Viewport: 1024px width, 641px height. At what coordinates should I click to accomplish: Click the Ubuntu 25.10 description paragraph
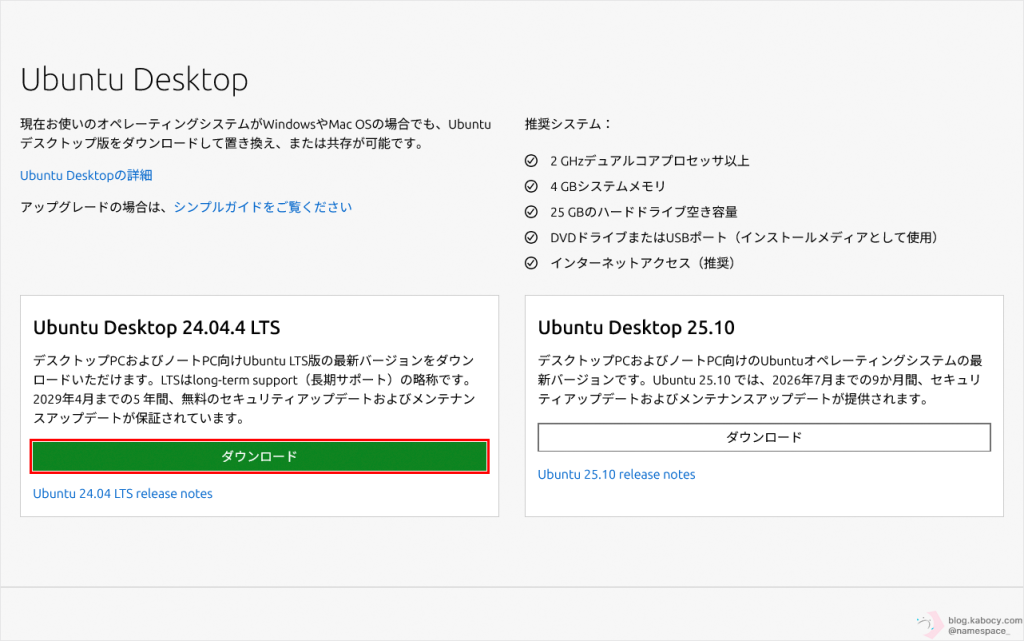click(762, 379)
